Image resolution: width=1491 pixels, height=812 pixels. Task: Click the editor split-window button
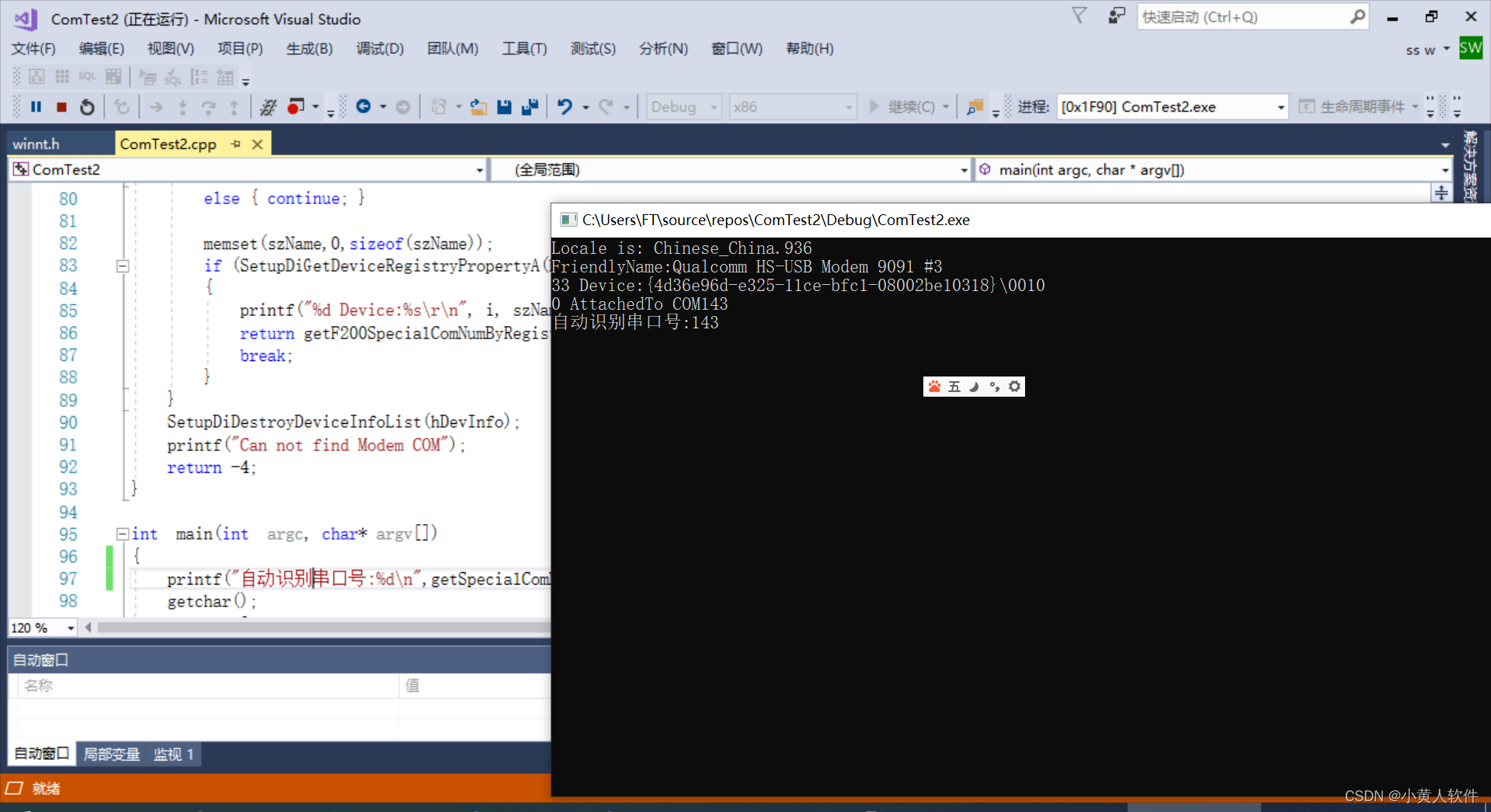click(x=1441, y=193)
